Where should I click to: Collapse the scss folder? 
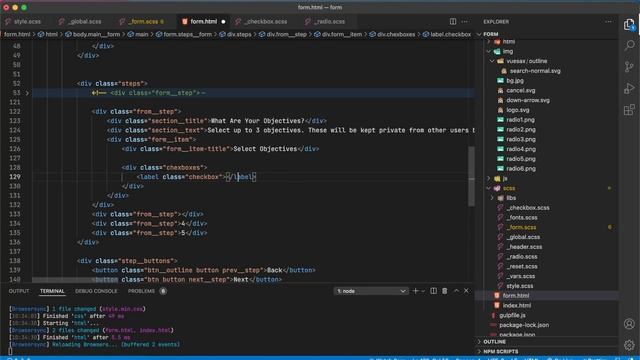coord(489,189)
